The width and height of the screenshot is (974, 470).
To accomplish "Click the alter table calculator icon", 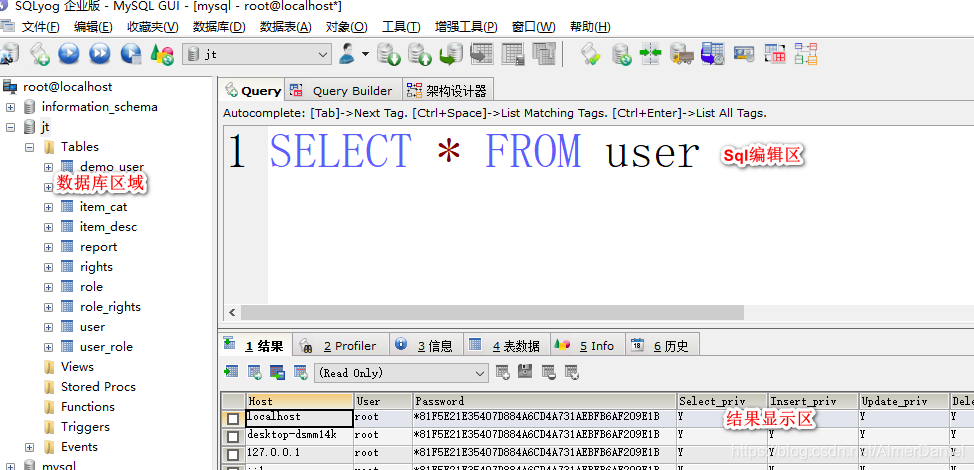I will 513,53.
